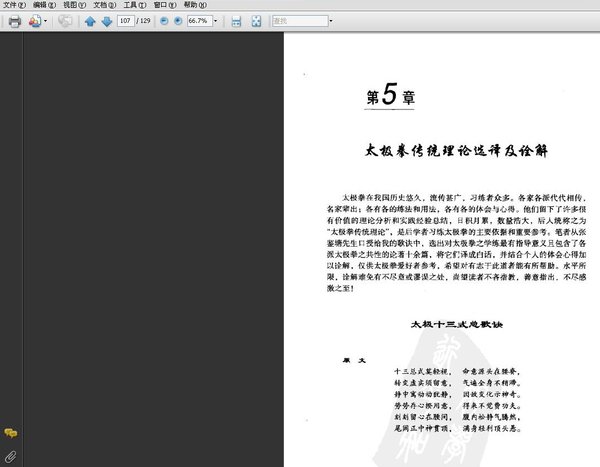This screenshot has width=600, height=467.
Task: Click the total page count 129
Action: (145, 21)
